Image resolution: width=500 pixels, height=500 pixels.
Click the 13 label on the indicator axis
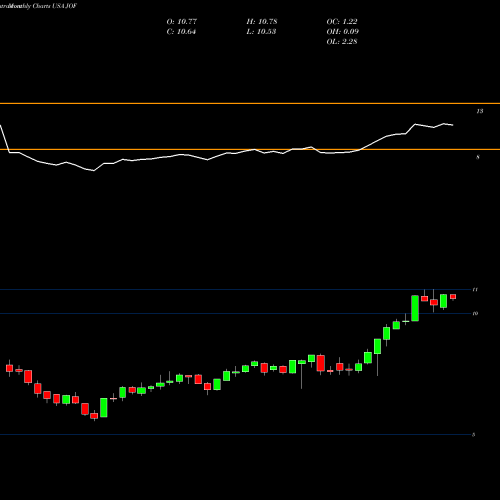pos(480,111)
